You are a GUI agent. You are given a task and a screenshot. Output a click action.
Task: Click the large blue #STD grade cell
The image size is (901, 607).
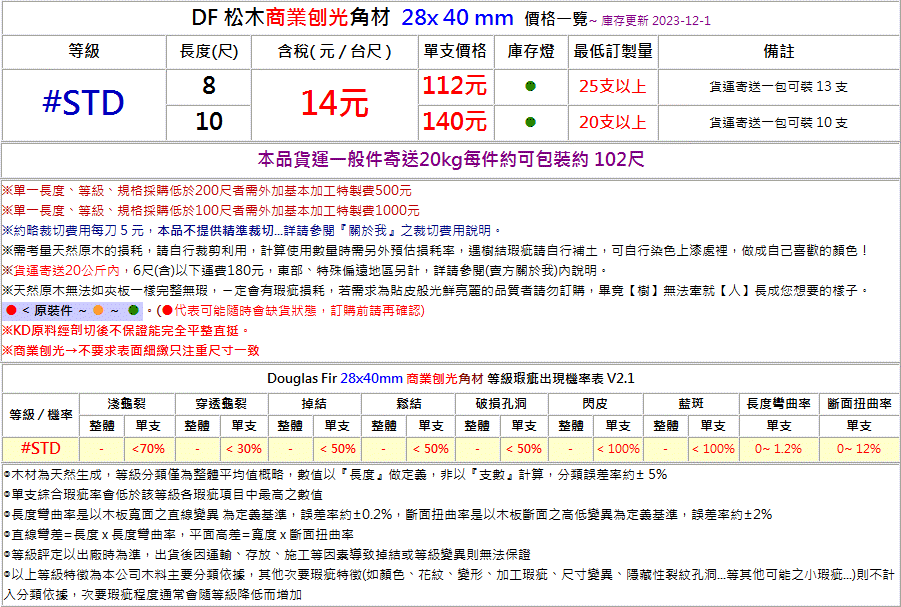(84, 103)
